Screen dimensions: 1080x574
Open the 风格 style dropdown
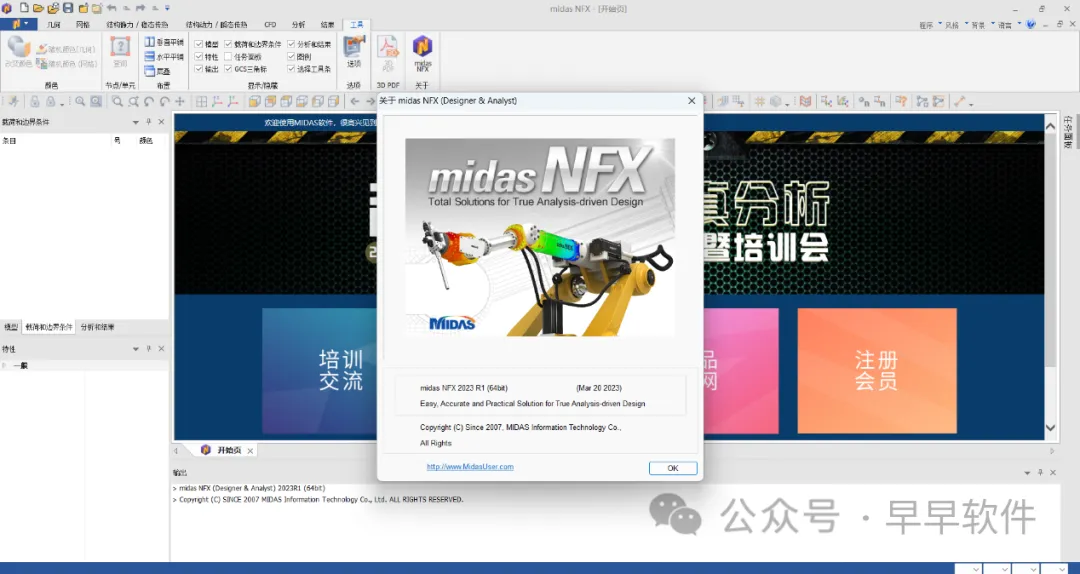click(x=955, y=25)
